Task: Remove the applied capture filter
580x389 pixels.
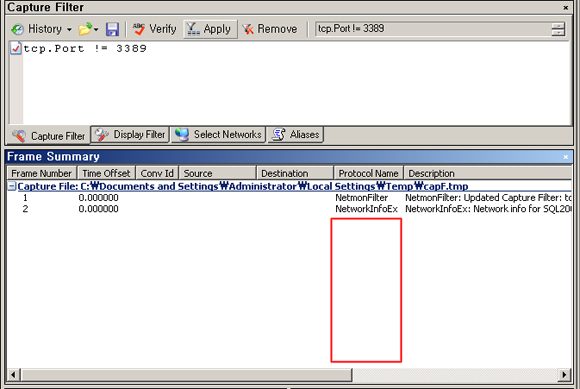Action: point(270,29)
